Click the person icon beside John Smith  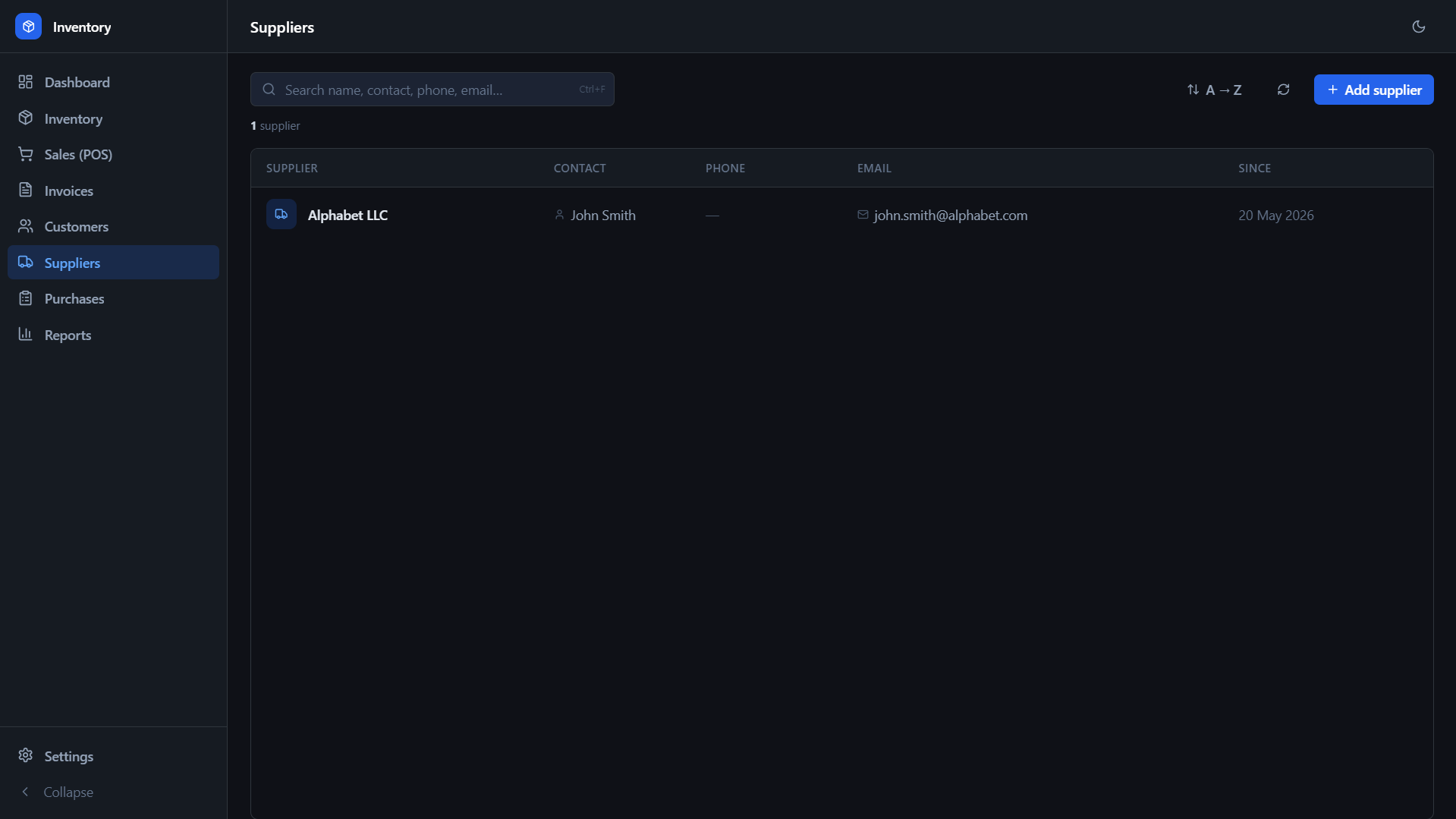[x=559, y=215]
